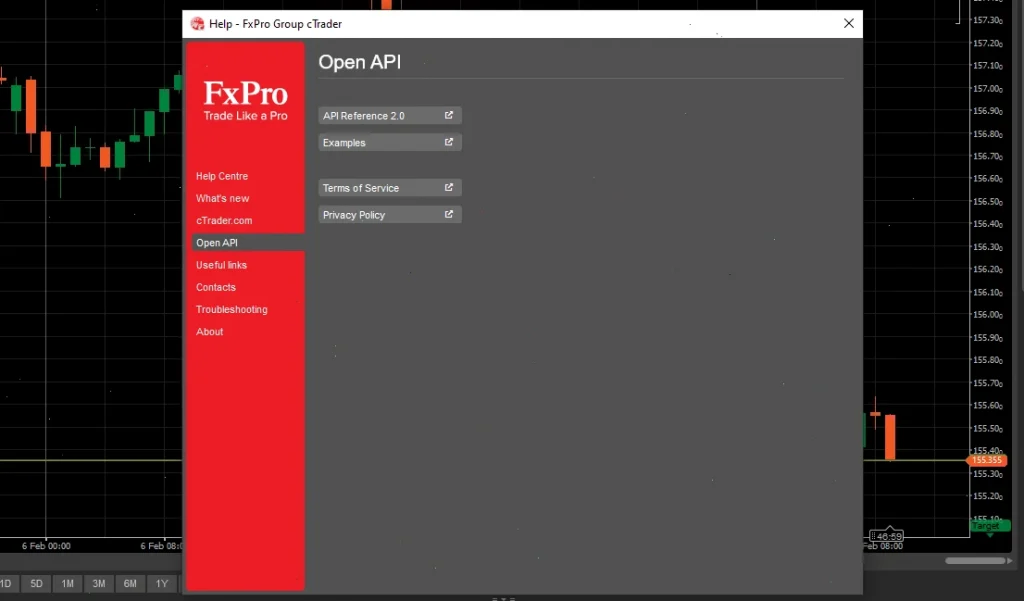Click the external-link icon beside Examples
Screen dimensions: 1024x601
(x=449, y=142)
